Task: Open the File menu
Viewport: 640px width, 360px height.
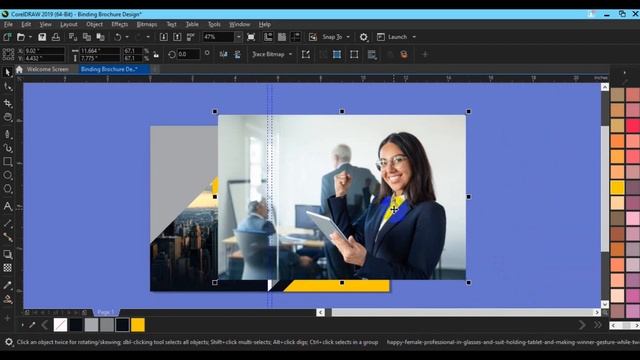Action: pos(8,24)
